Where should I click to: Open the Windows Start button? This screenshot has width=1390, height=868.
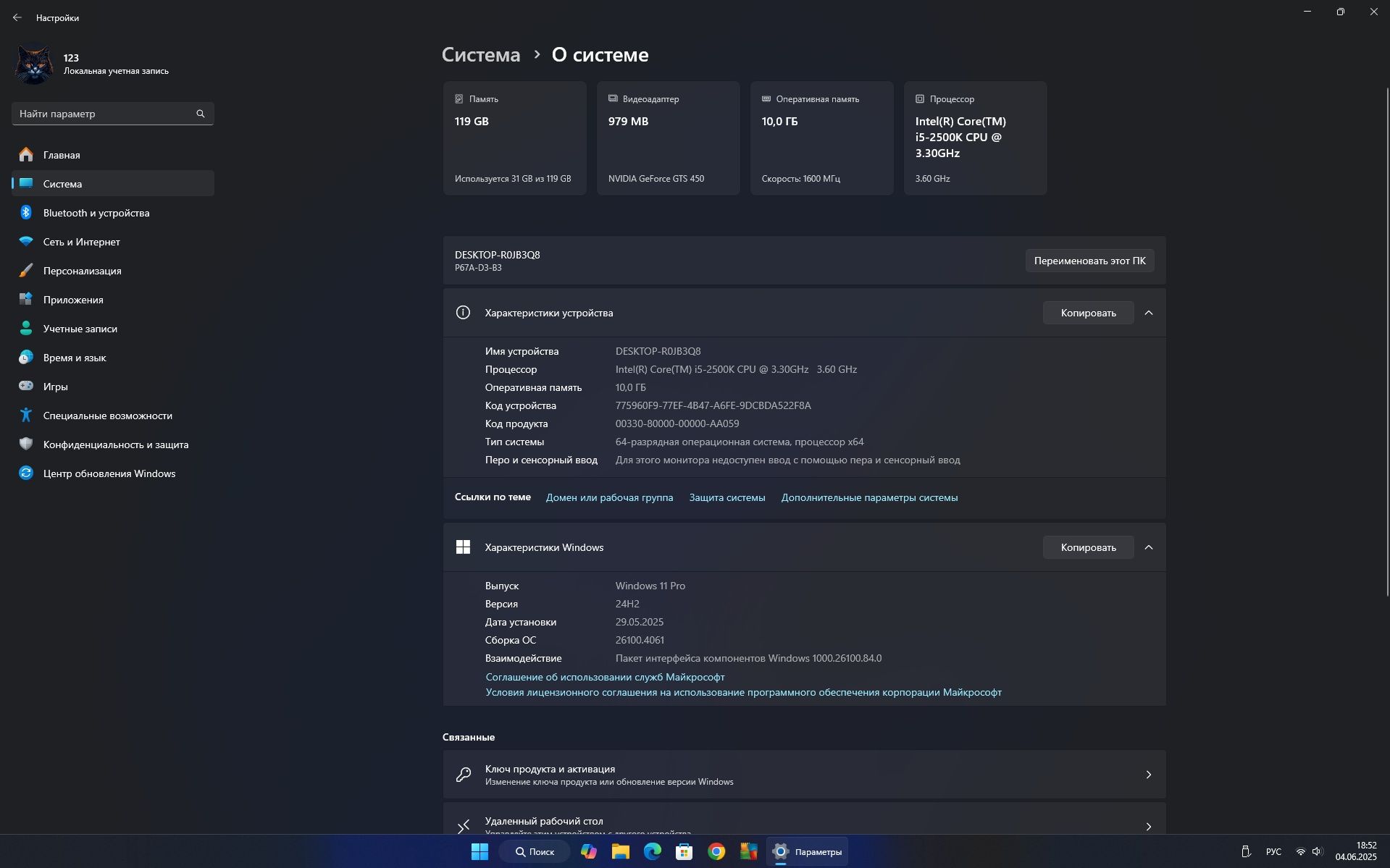(x=480, y=851)
